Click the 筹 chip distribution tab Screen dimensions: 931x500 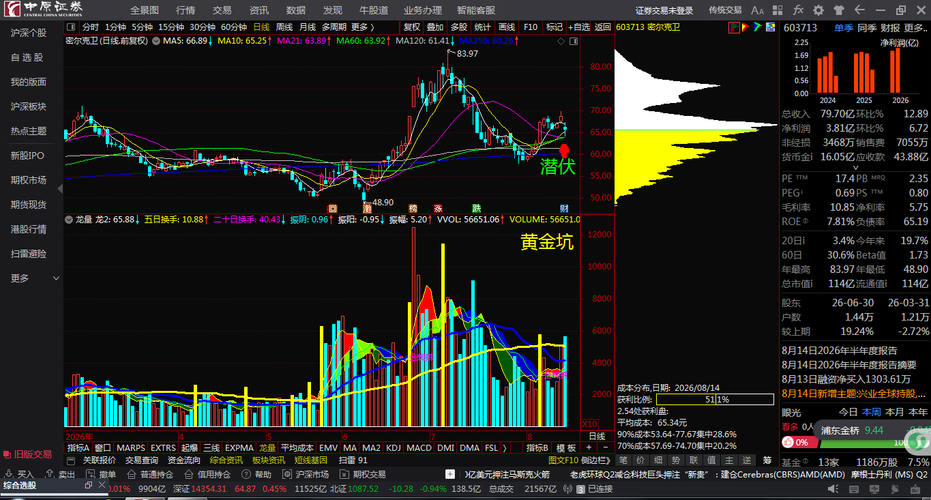767,460
